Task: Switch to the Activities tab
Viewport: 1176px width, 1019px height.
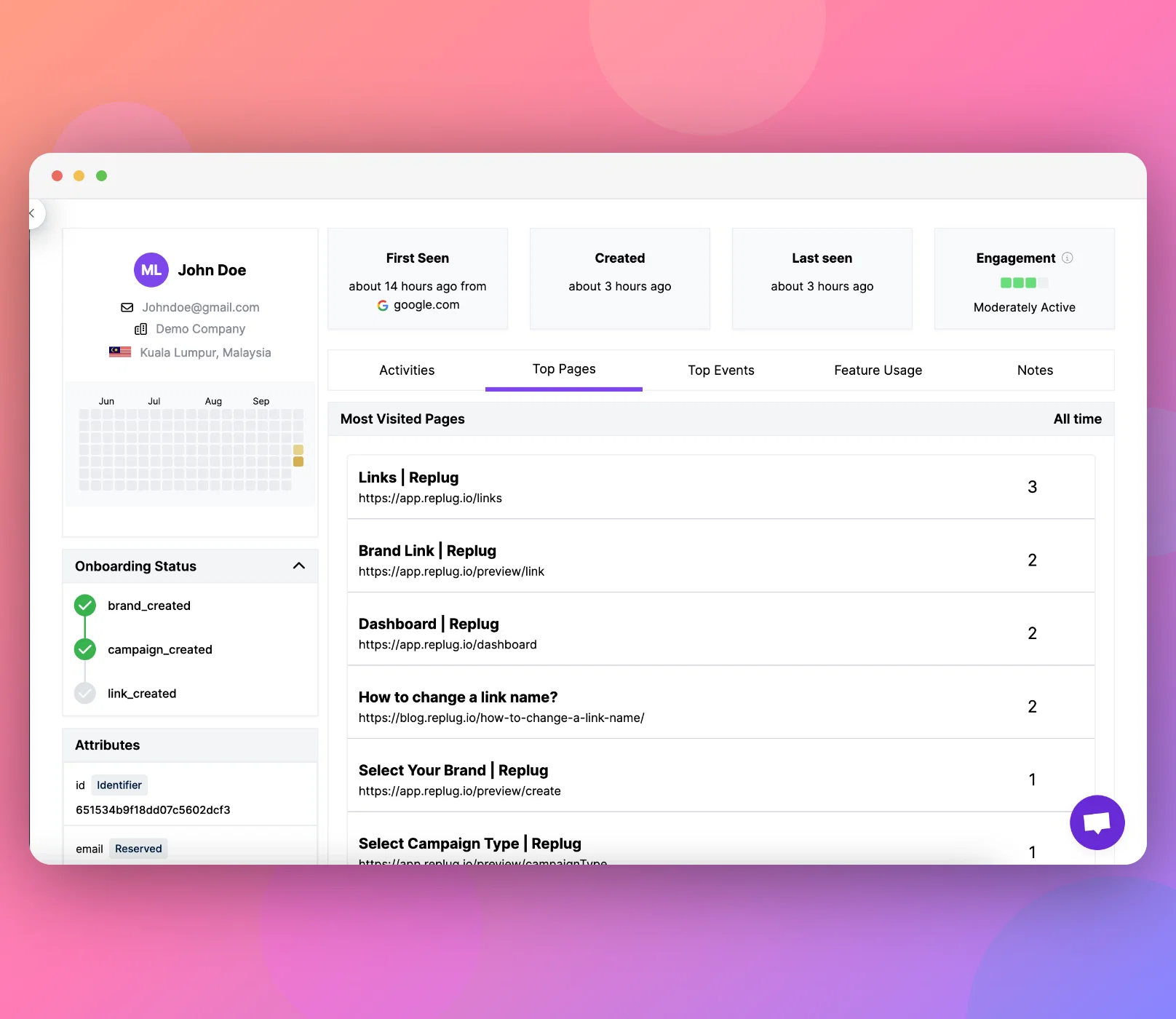Action: pos(407,370)
